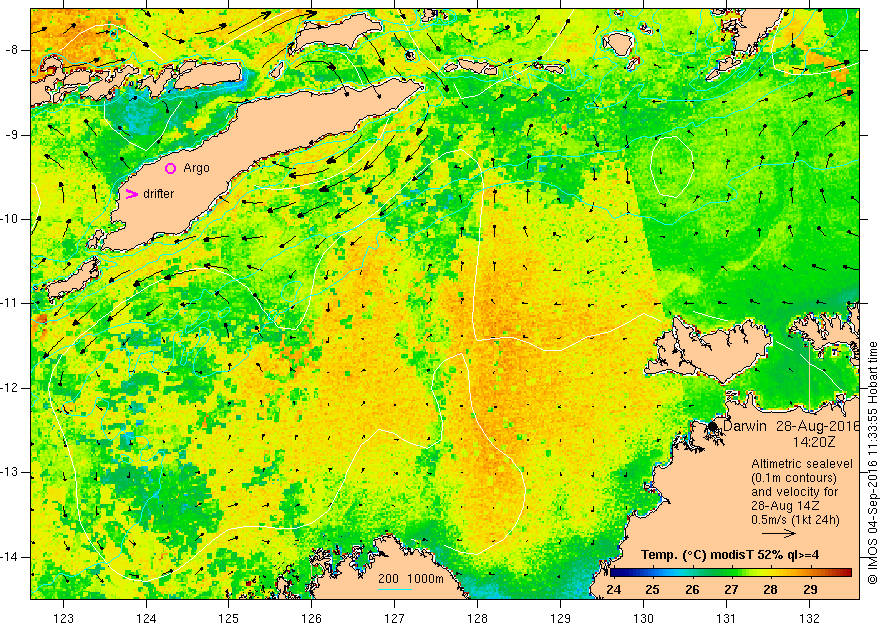Click the 24 value on the temperature scale

[613, 590]
